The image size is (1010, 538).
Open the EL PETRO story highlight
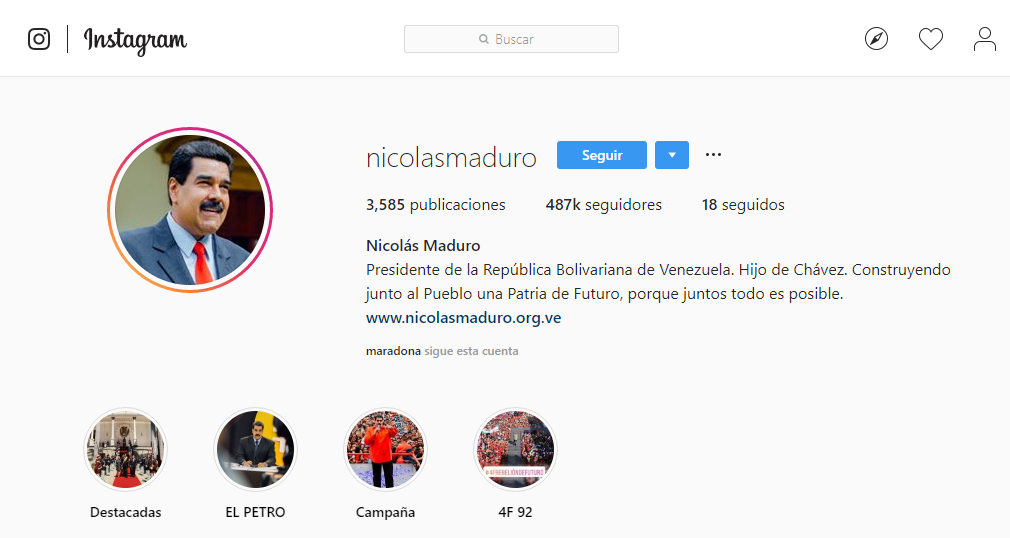[x=255, y=450]
